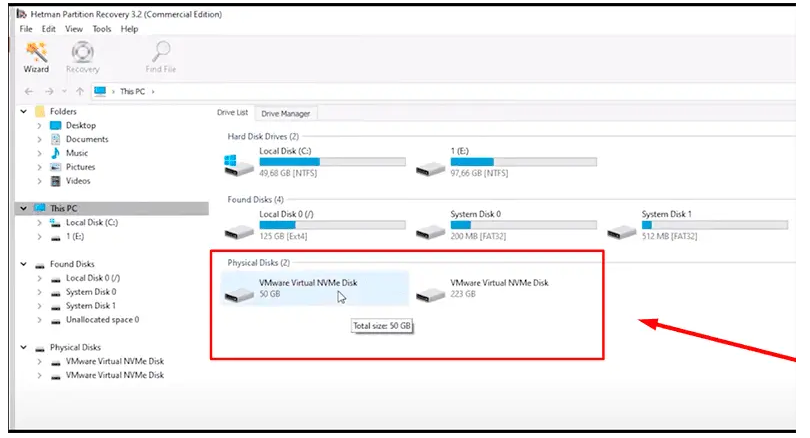Click Local Disk (C:) drive icon in list
Viewport: 810px width, 438px height.
tap(238, 165)
